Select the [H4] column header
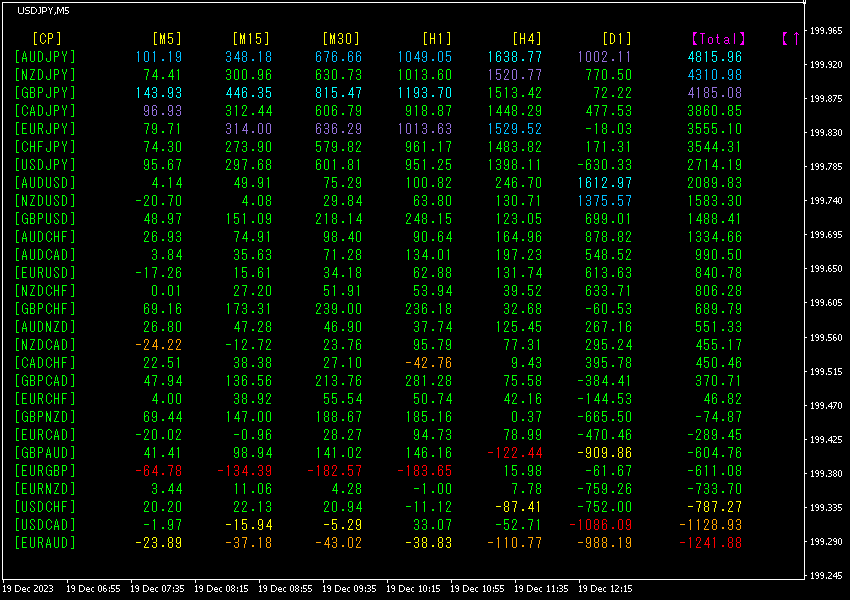Image resolution: width=850 pixels, height=600 pixels. [527, 38]
